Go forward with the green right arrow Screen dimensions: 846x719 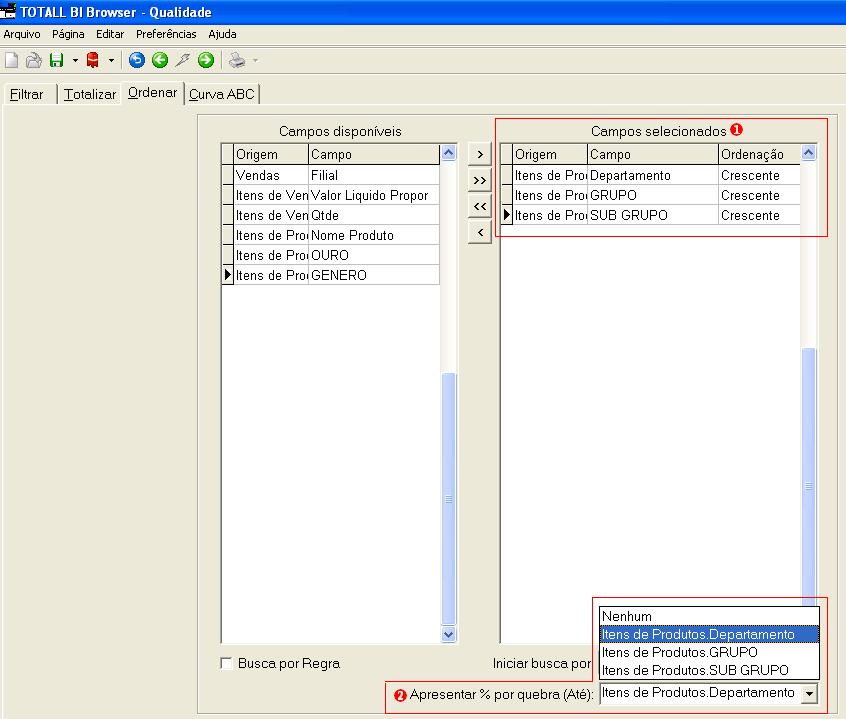[x=206, y=60]
